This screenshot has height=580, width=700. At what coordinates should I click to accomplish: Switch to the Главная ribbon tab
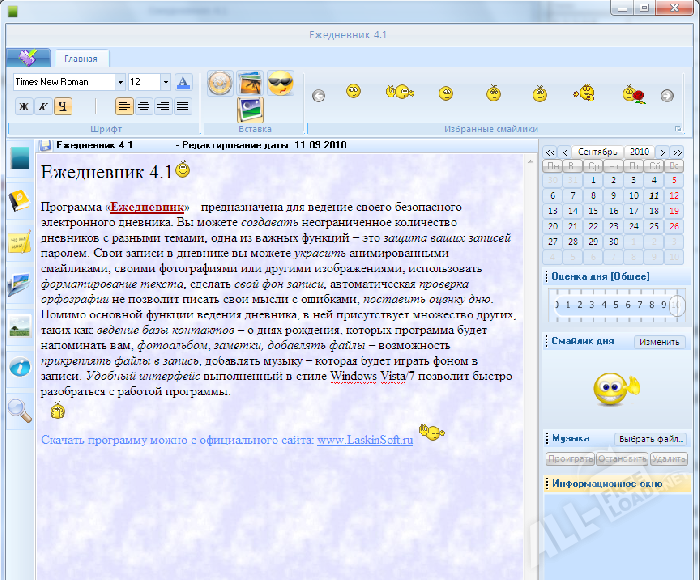tap(80, 59)
